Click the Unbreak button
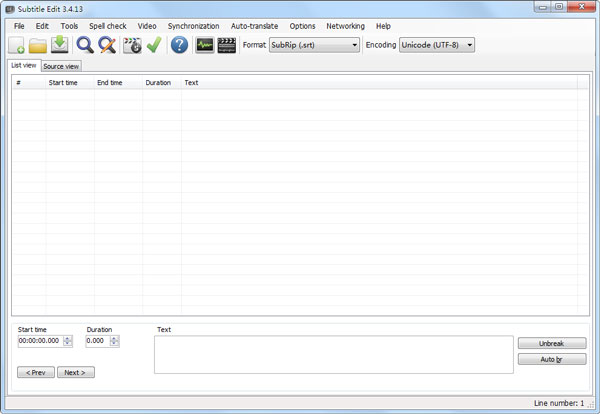 pos(552,343)
